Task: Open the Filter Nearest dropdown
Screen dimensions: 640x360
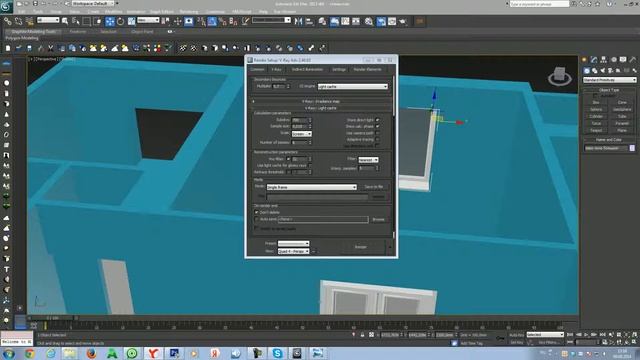Action: [x=368, y=160]
